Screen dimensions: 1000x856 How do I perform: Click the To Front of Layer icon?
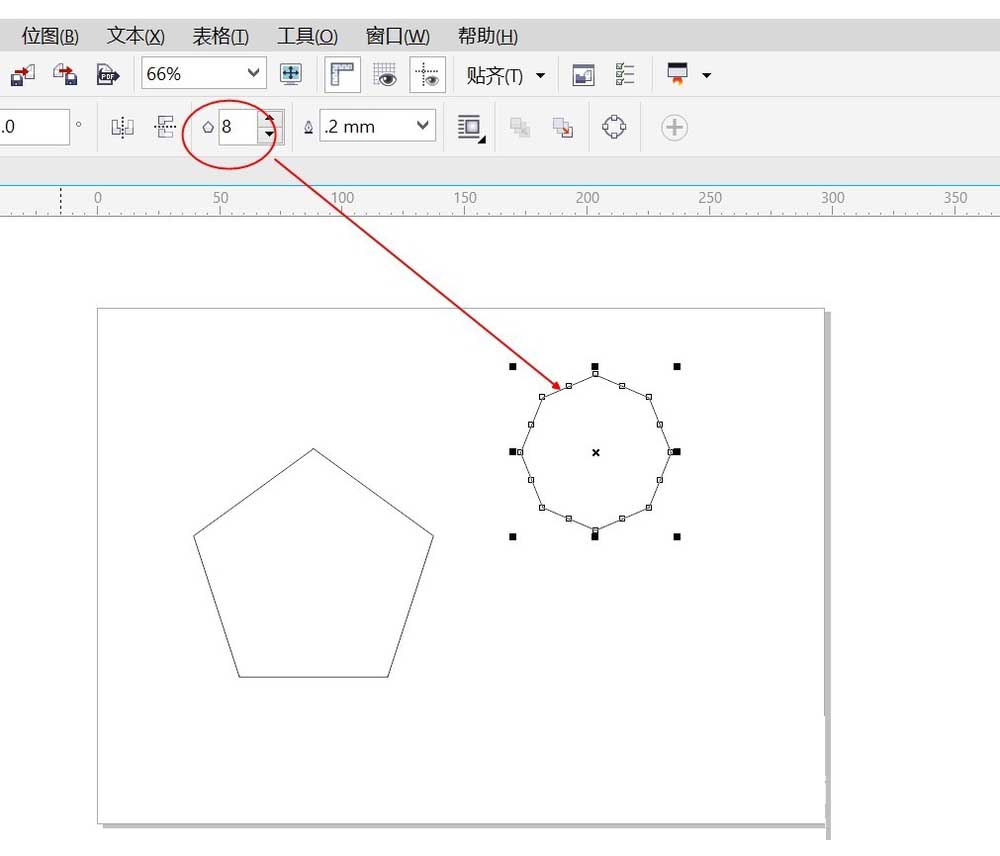[520, 127]
